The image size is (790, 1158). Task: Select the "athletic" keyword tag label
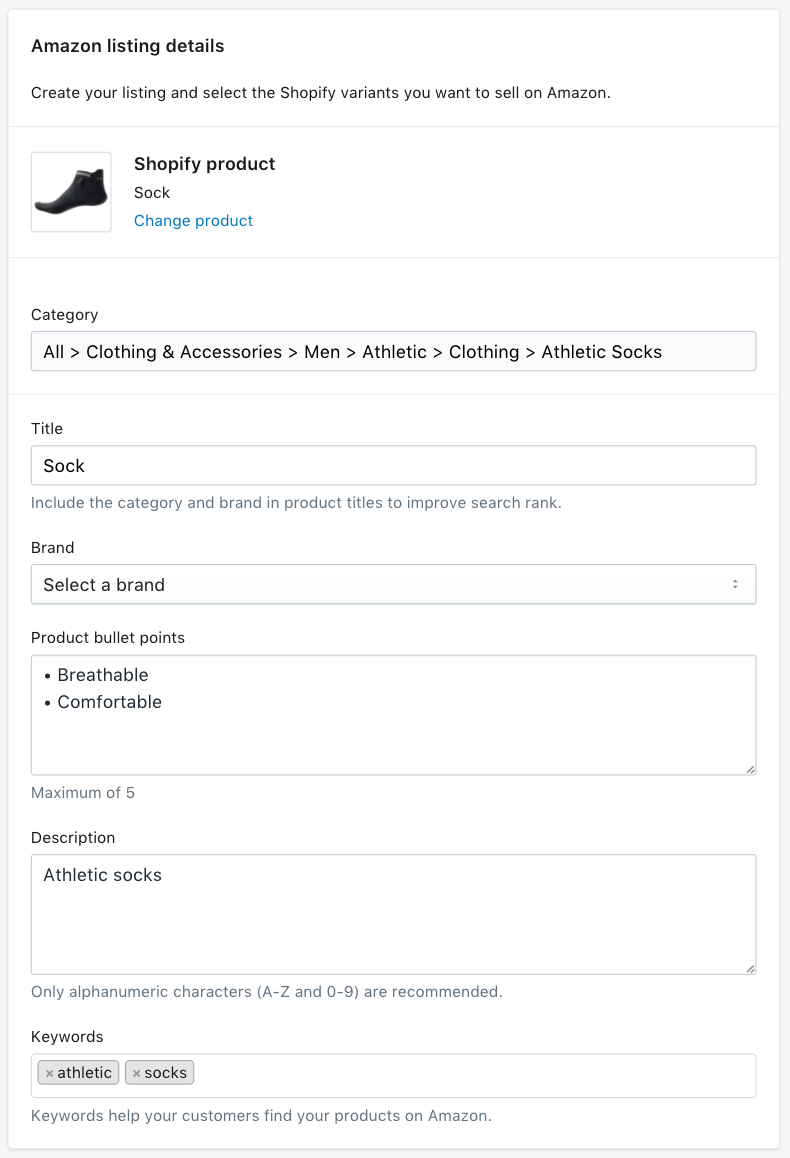(x=84, y=1073)
